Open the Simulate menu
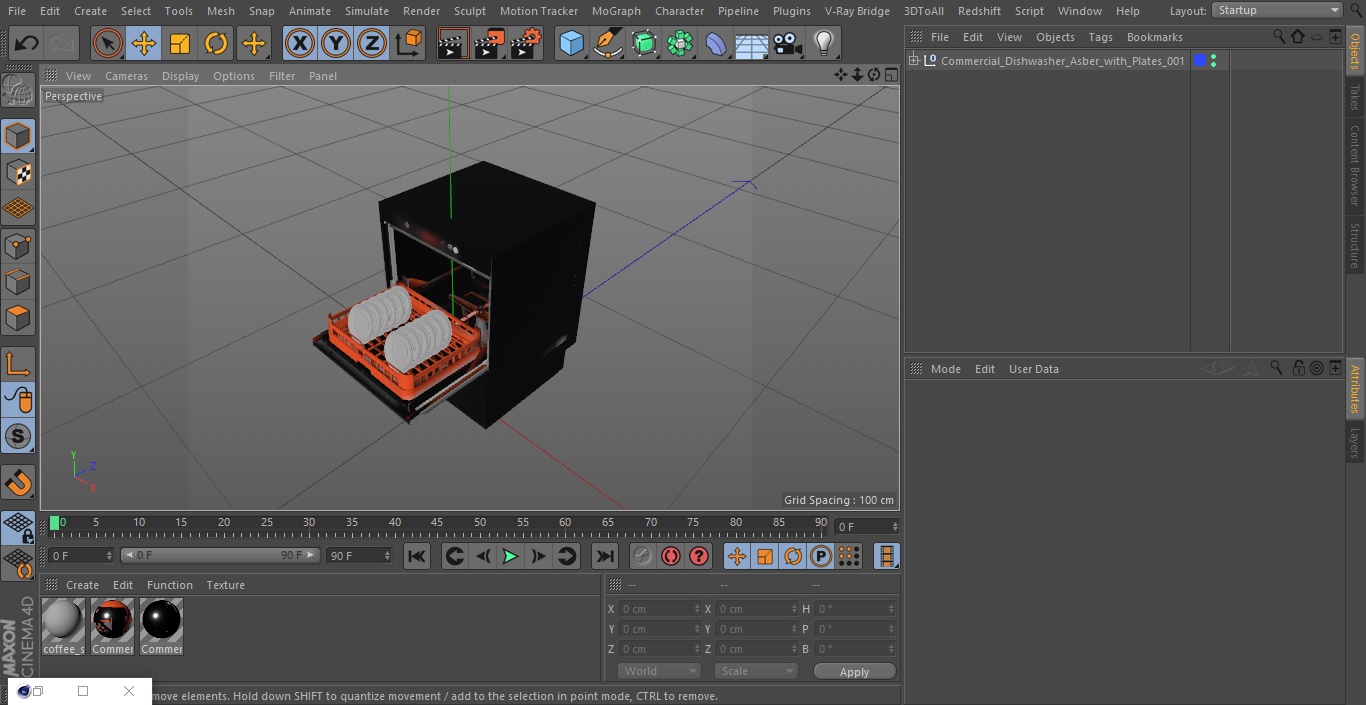The width and height of the screenshot is (1366, 705). click(x=366, y=11)
